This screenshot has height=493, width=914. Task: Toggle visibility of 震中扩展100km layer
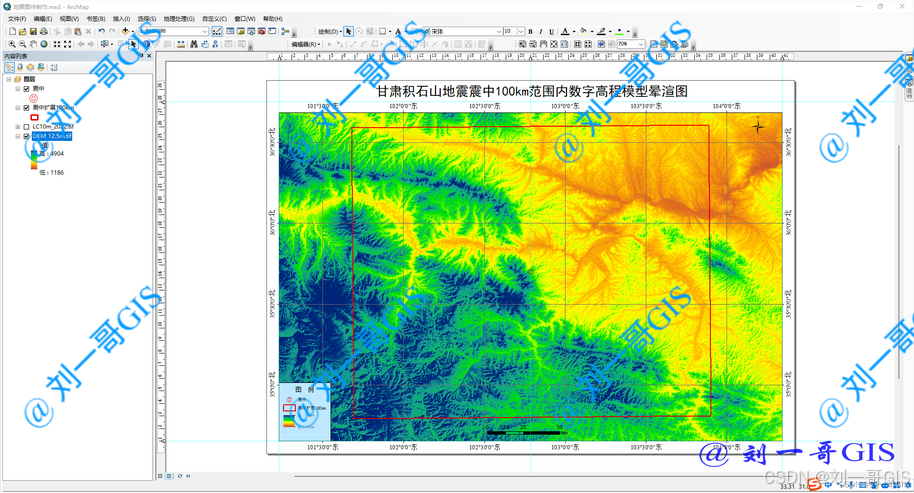coord(26,108)
